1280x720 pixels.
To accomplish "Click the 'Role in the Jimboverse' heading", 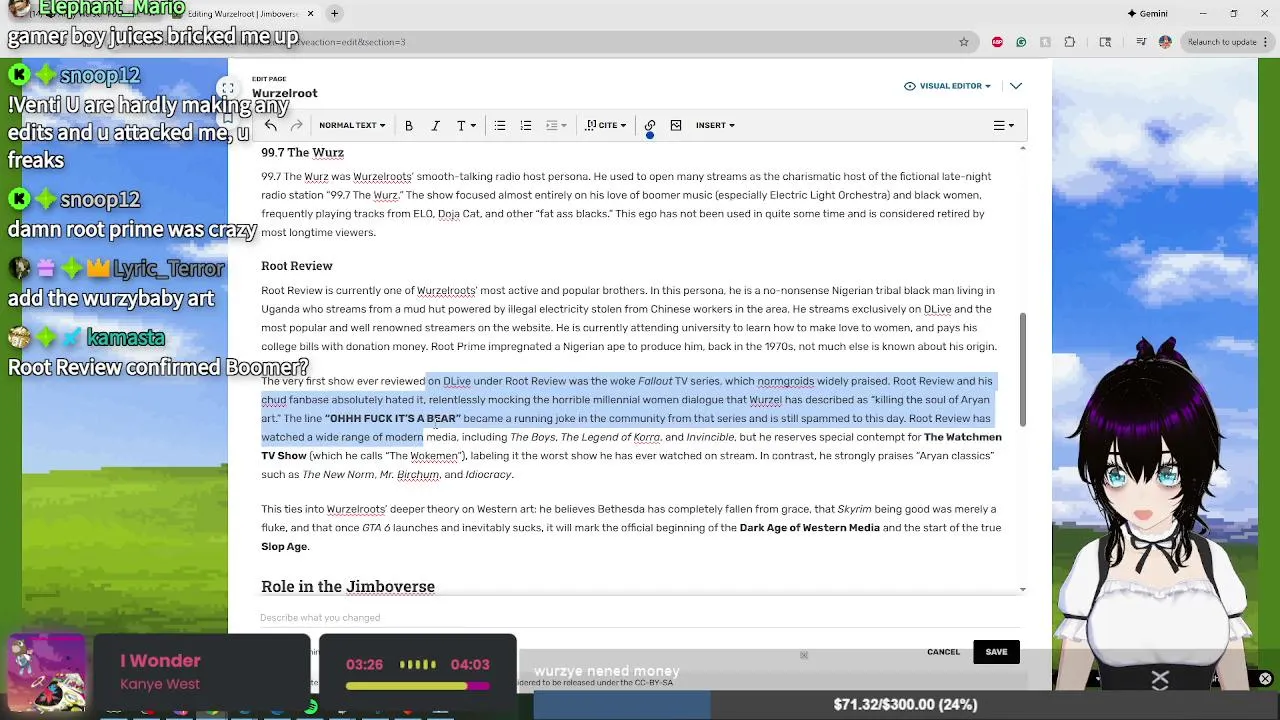I will (348, 587).
